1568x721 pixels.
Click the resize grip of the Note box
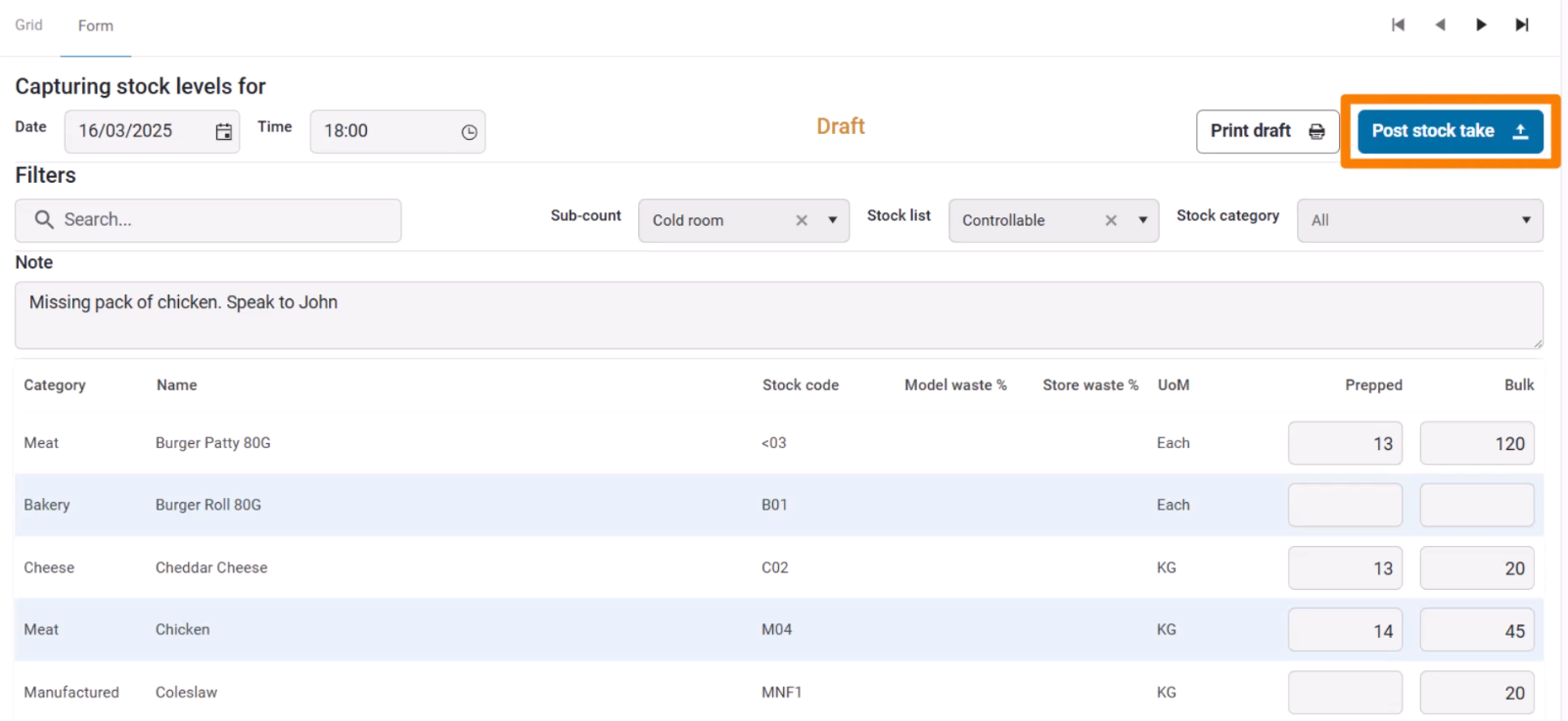(x=1538, y=343)
